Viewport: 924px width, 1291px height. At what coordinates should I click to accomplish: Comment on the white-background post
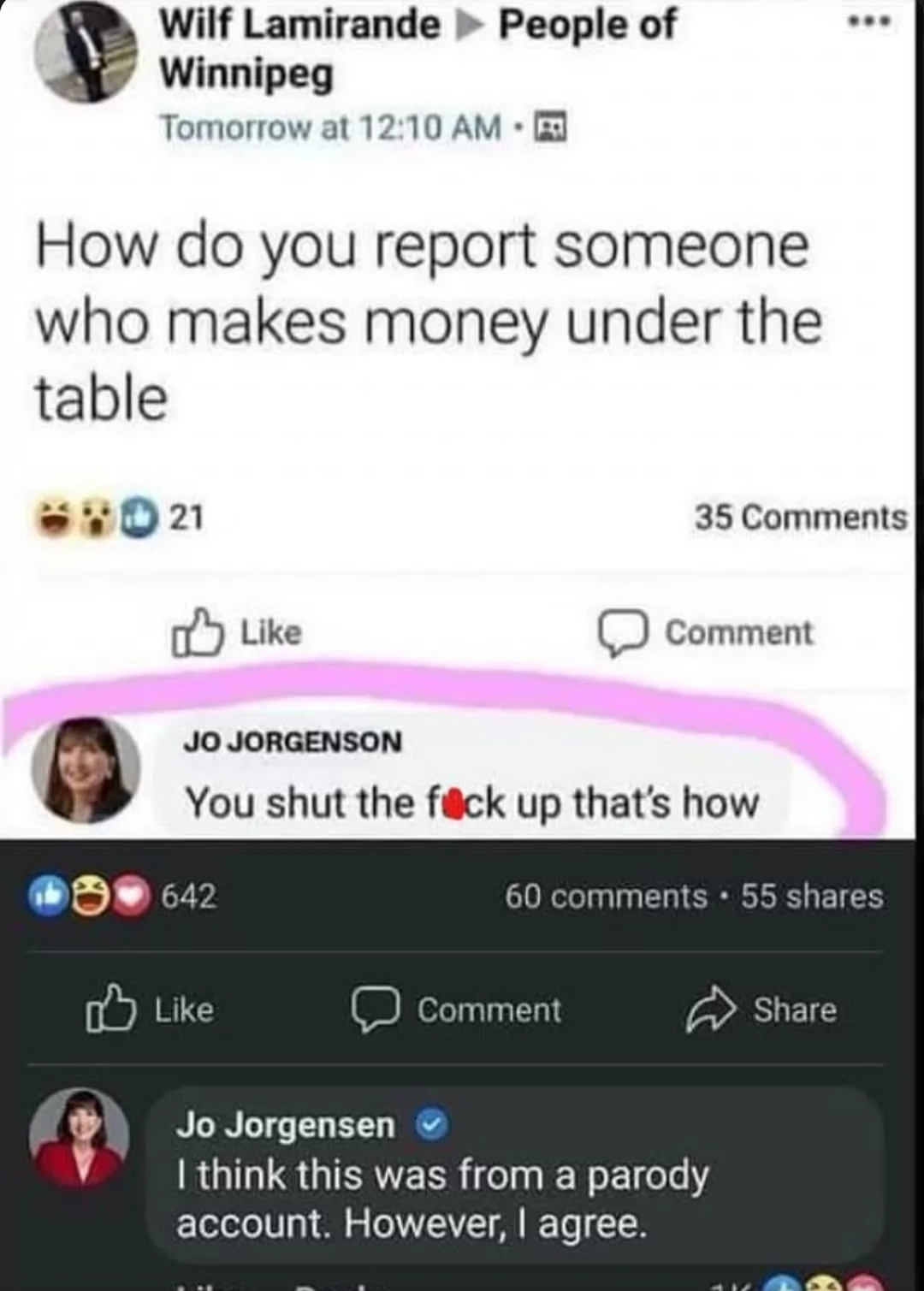705,633
